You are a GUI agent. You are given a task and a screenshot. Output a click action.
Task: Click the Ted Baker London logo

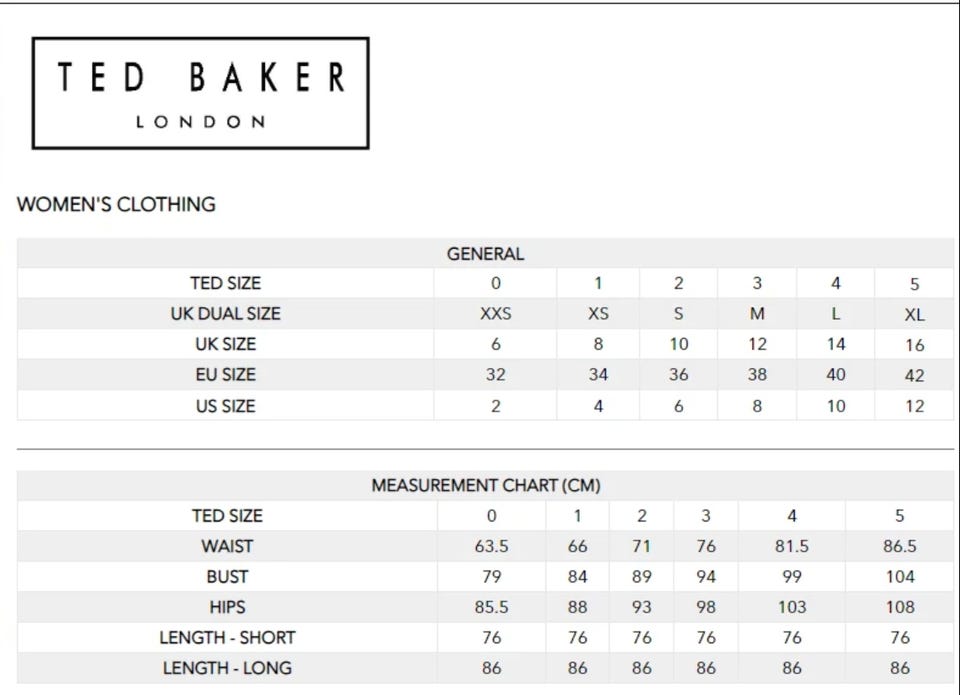(x=200, y=93)
